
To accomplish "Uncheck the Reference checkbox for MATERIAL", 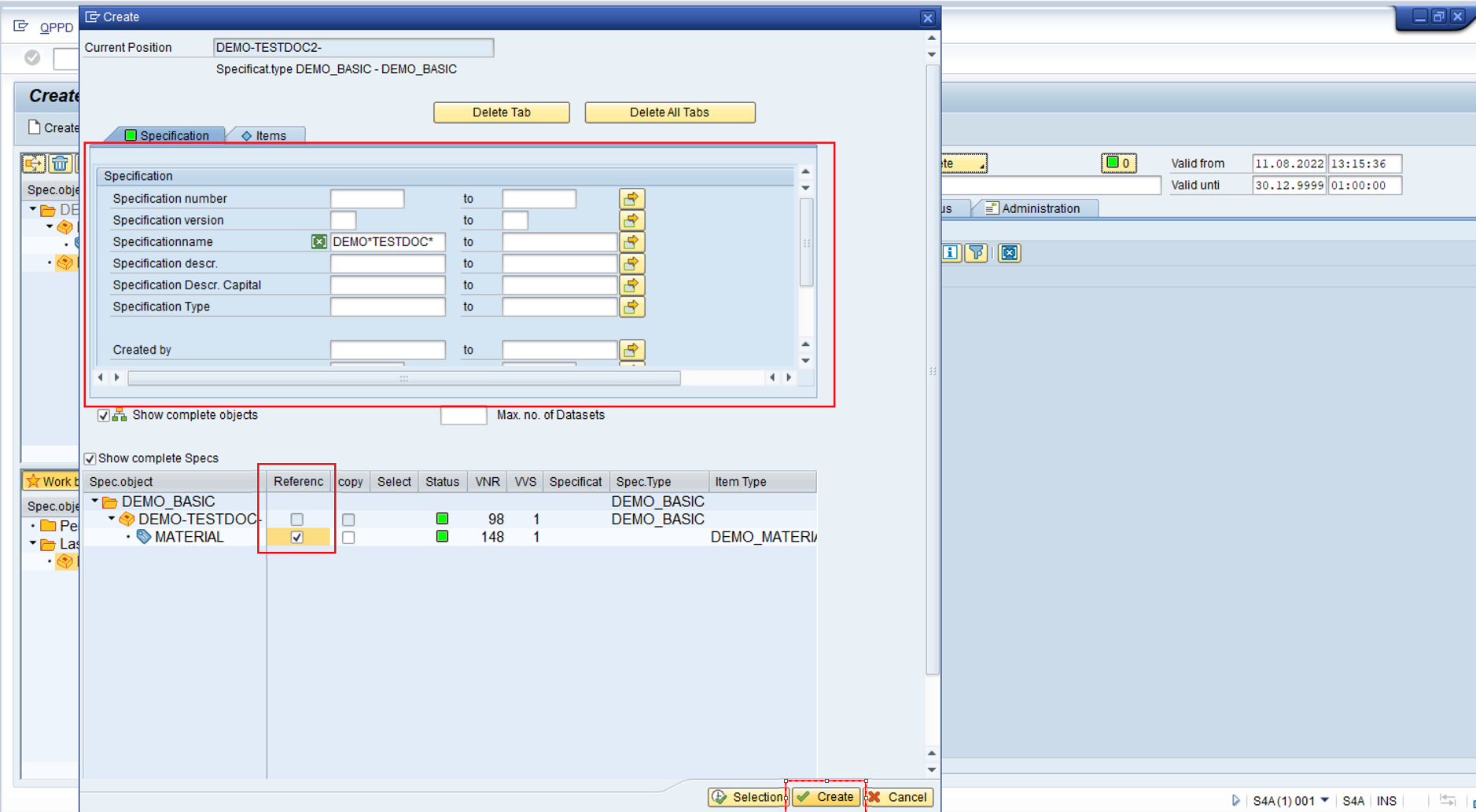I will pyautogui.click(x=296, y=538).
